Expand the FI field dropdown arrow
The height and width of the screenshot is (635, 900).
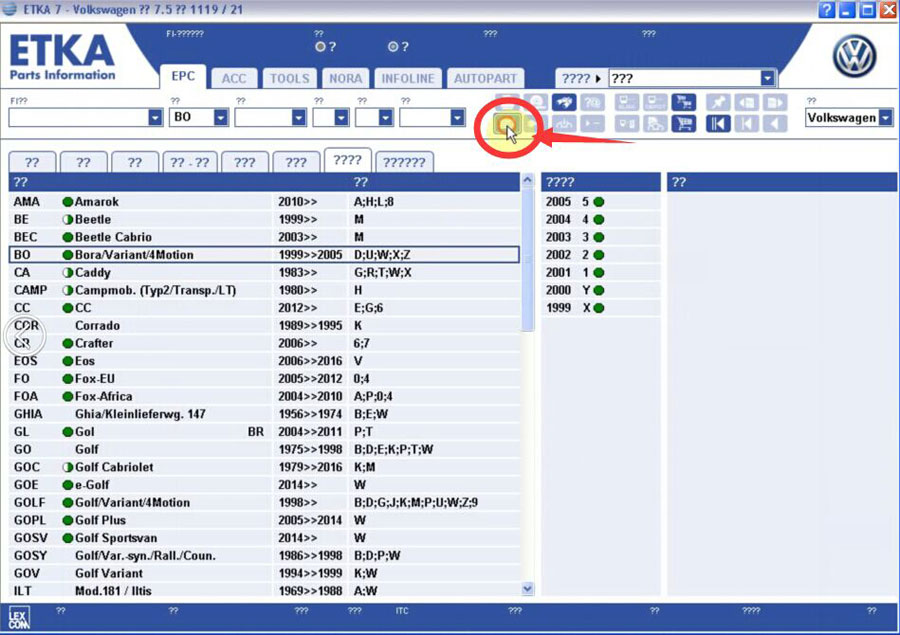click(x=155, y=117)
